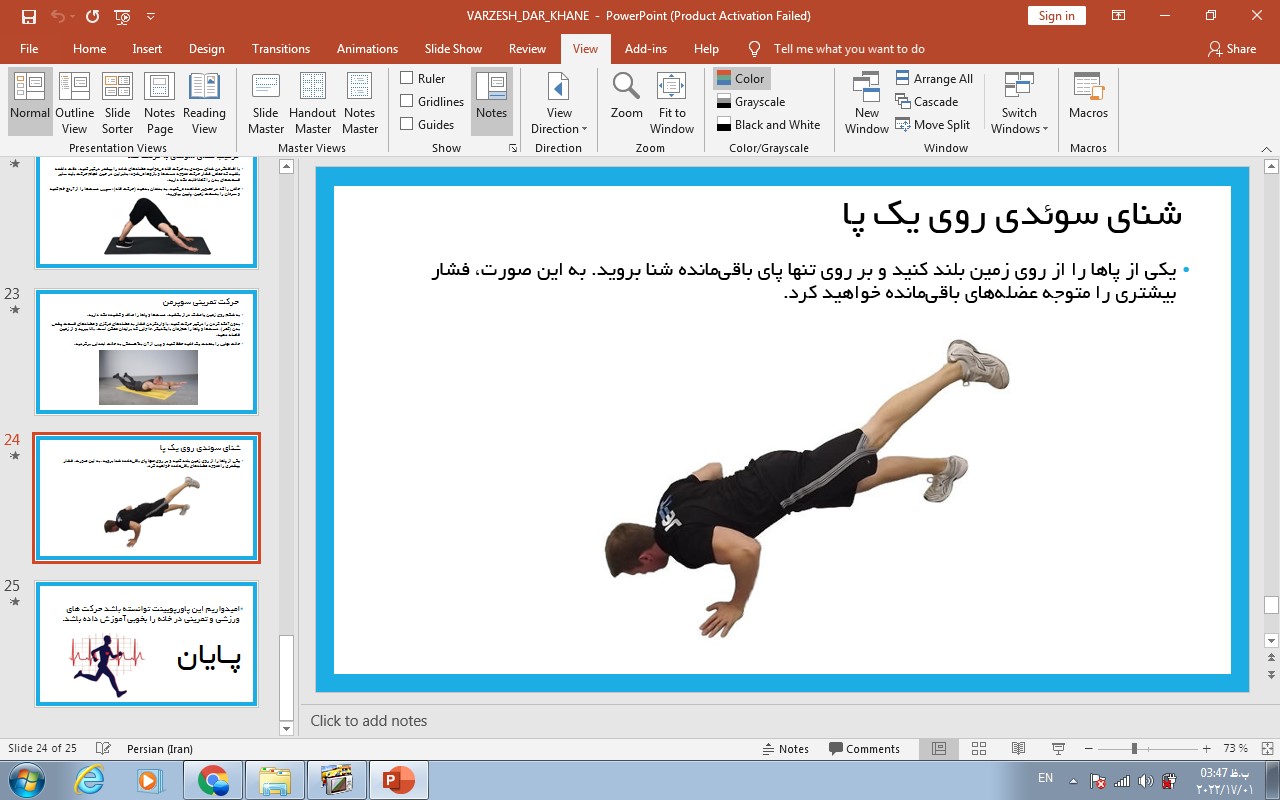This screenshot has height=800, width=1280.
Task: Open the Slide Master view
Action: click(266, 102)
